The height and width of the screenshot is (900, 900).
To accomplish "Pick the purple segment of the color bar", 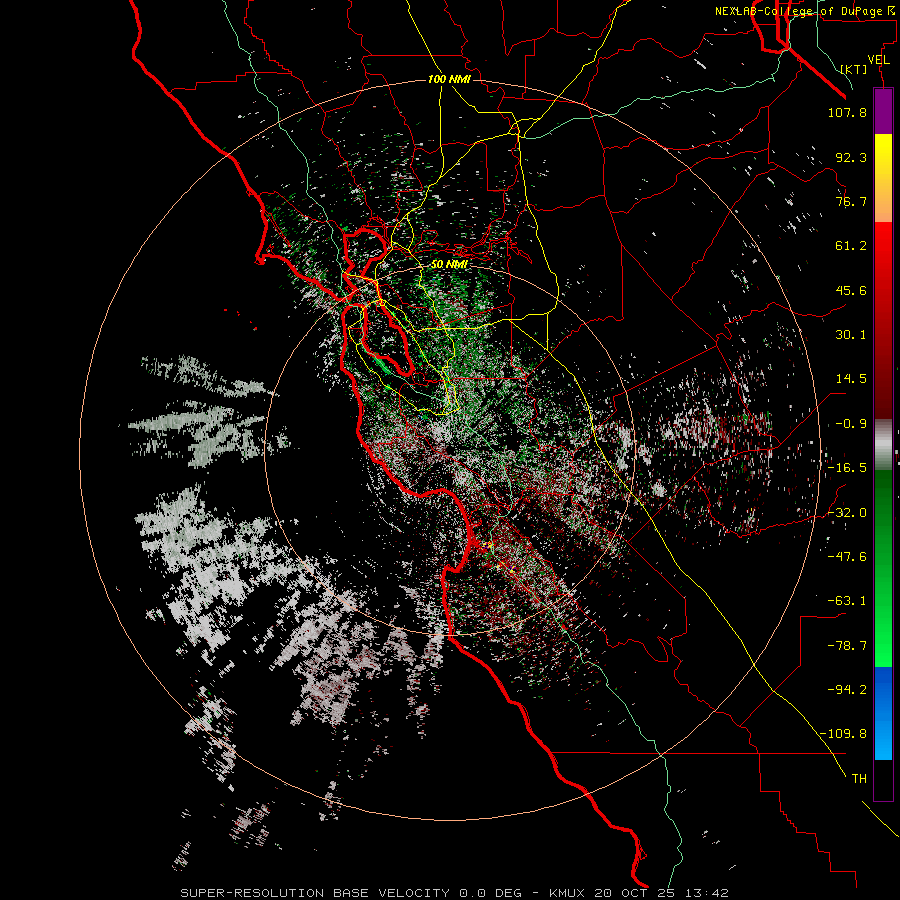I will point(883,112).
